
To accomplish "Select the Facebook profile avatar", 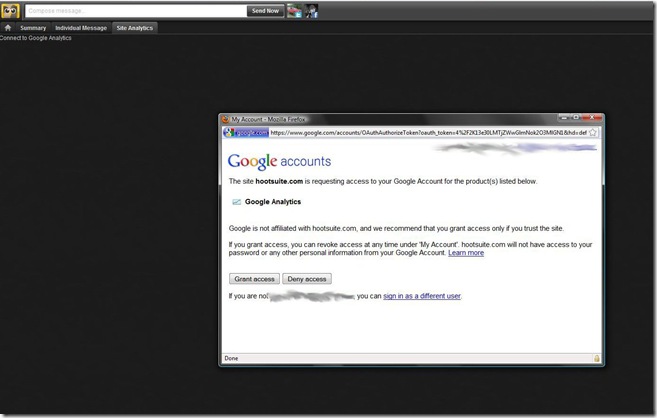I will tap(311, 11).
